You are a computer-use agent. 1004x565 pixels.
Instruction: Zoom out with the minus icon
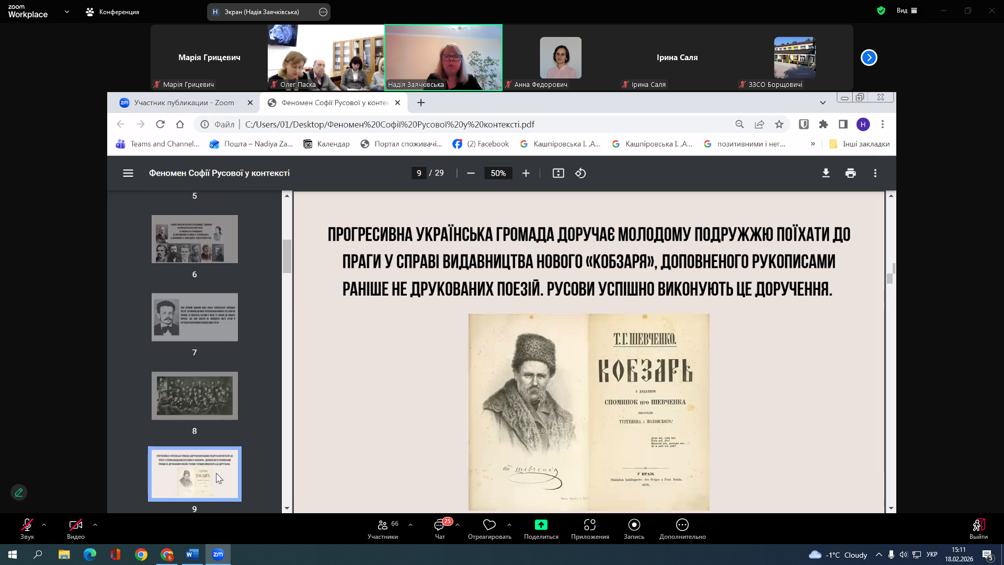tap(471, 173)
